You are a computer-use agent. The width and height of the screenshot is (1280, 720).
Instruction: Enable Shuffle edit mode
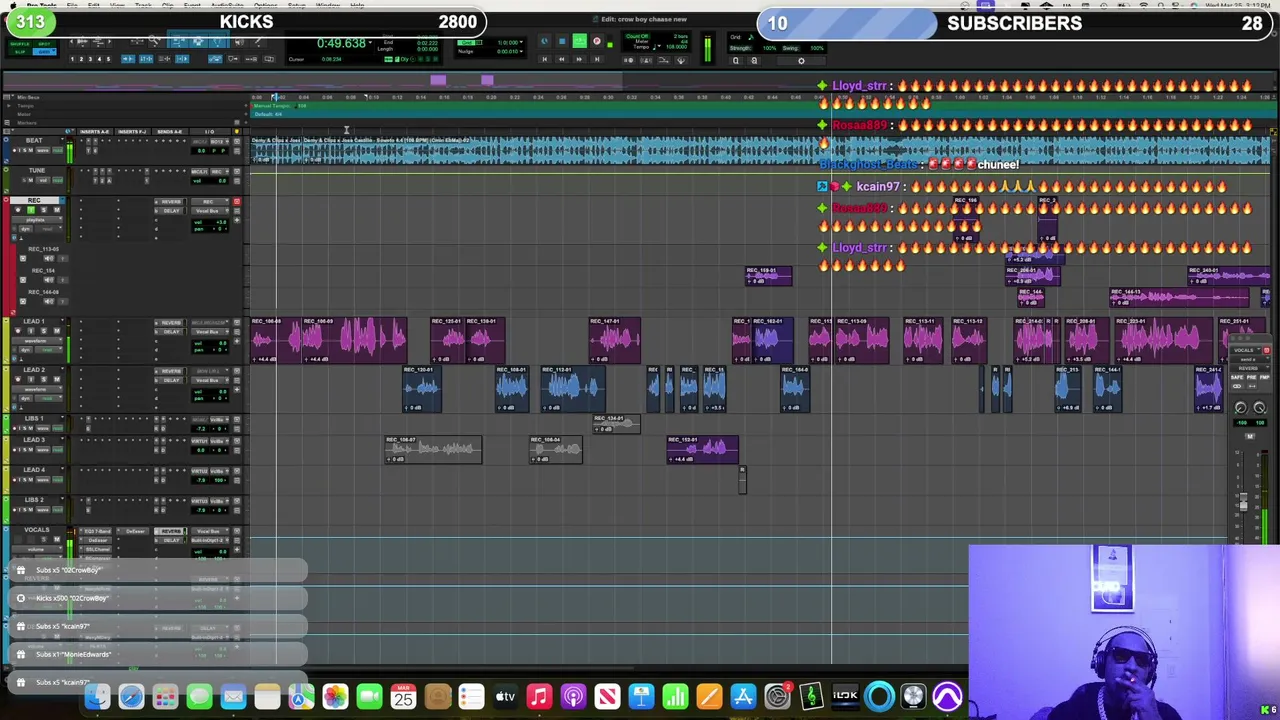tap(20, 44)
